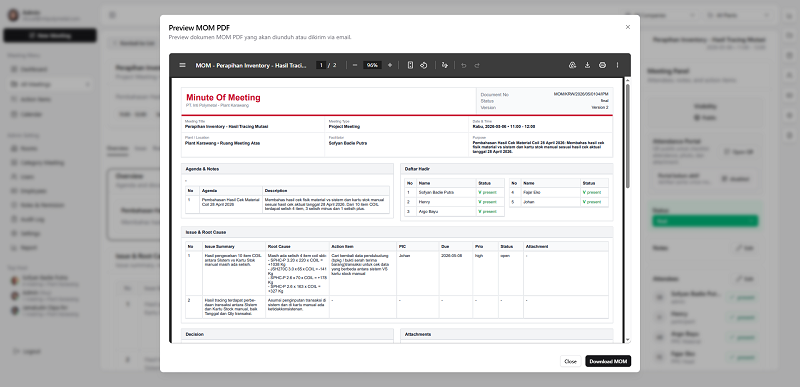Undo the last PDF annotation

[463, 65]
